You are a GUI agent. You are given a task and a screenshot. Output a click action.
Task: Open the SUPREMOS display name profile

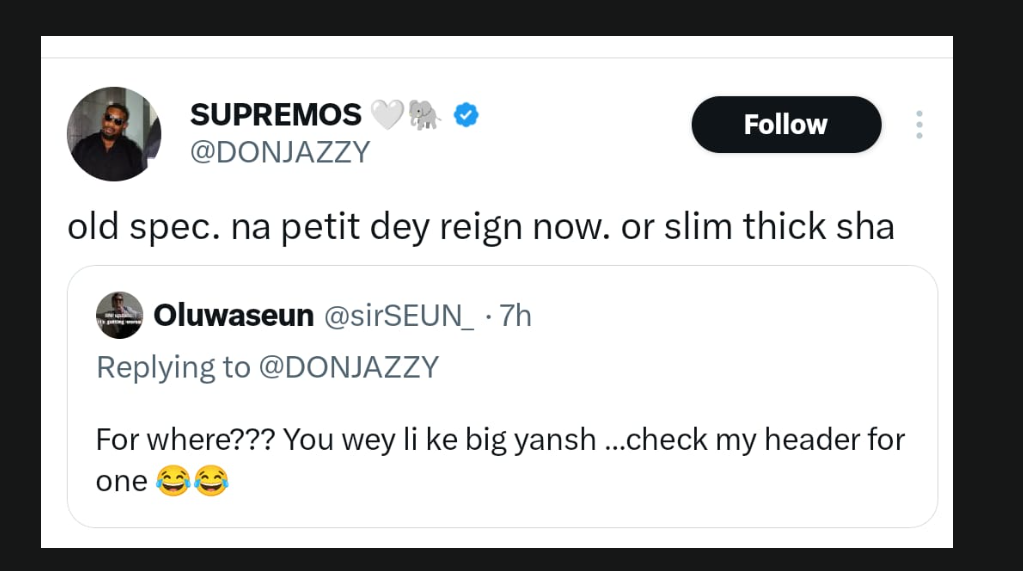click(276, 115)
